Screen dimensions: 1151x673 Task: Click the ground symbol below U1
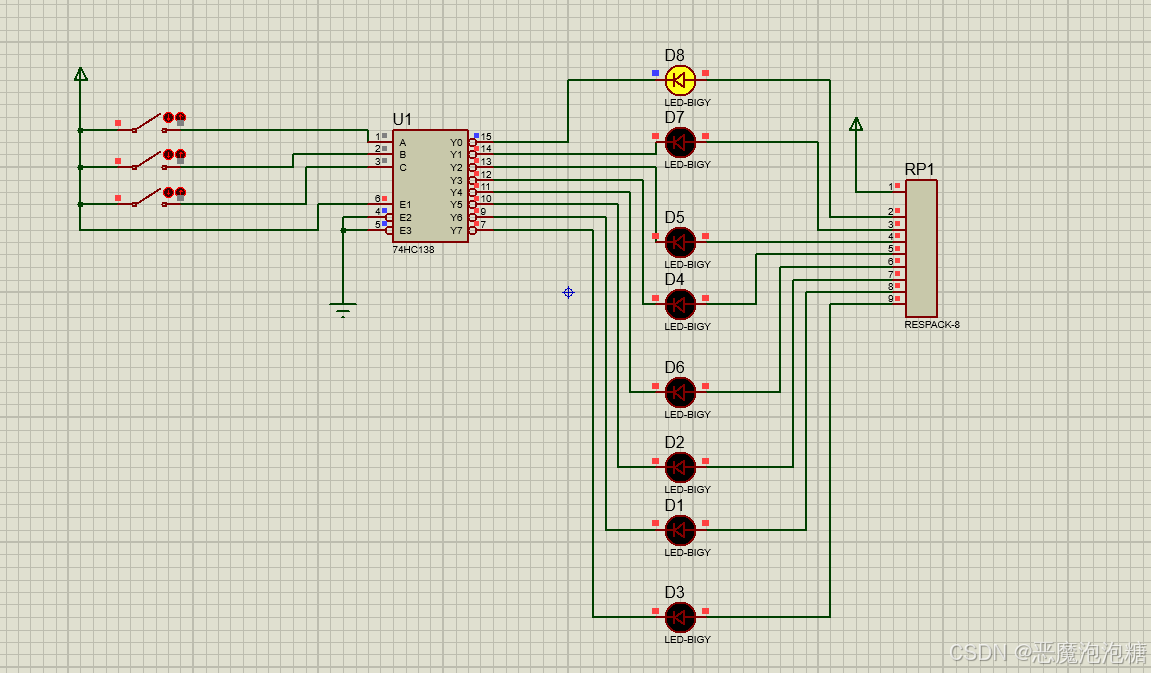coord(343,310)
